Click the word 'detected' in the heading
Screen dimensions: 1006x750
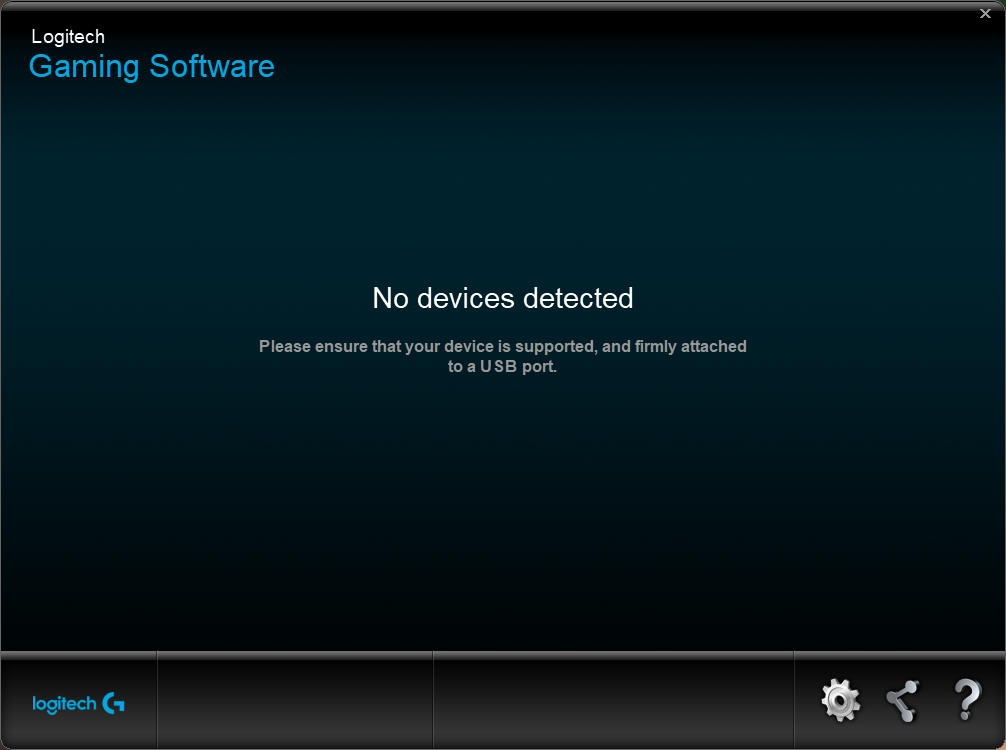(578, 298)
